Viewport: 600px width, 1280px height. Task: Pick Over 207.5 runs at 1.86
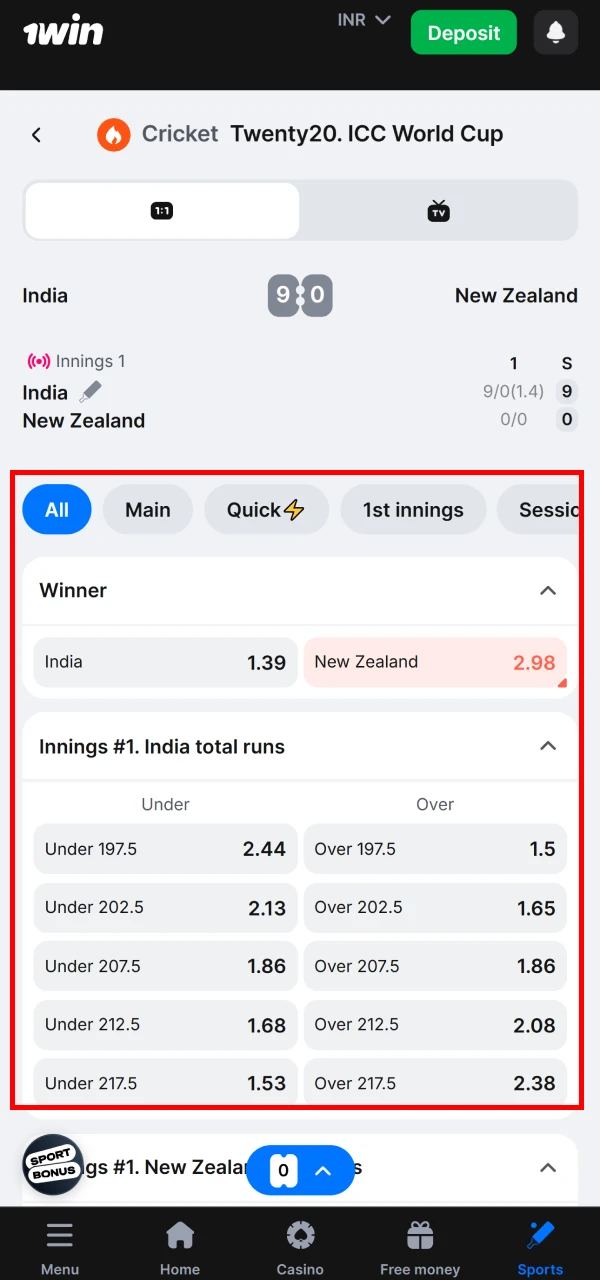click(x=435, y=966)
